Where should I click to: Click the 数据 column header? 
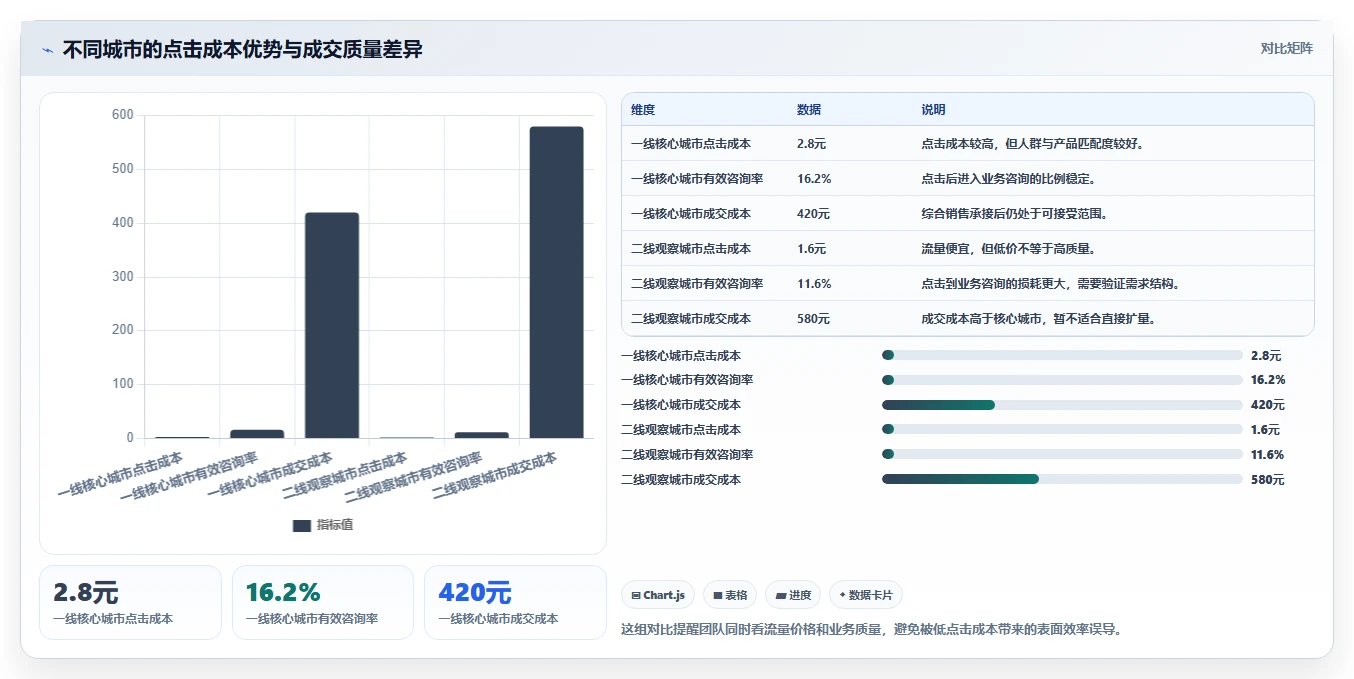pos(809,110)
